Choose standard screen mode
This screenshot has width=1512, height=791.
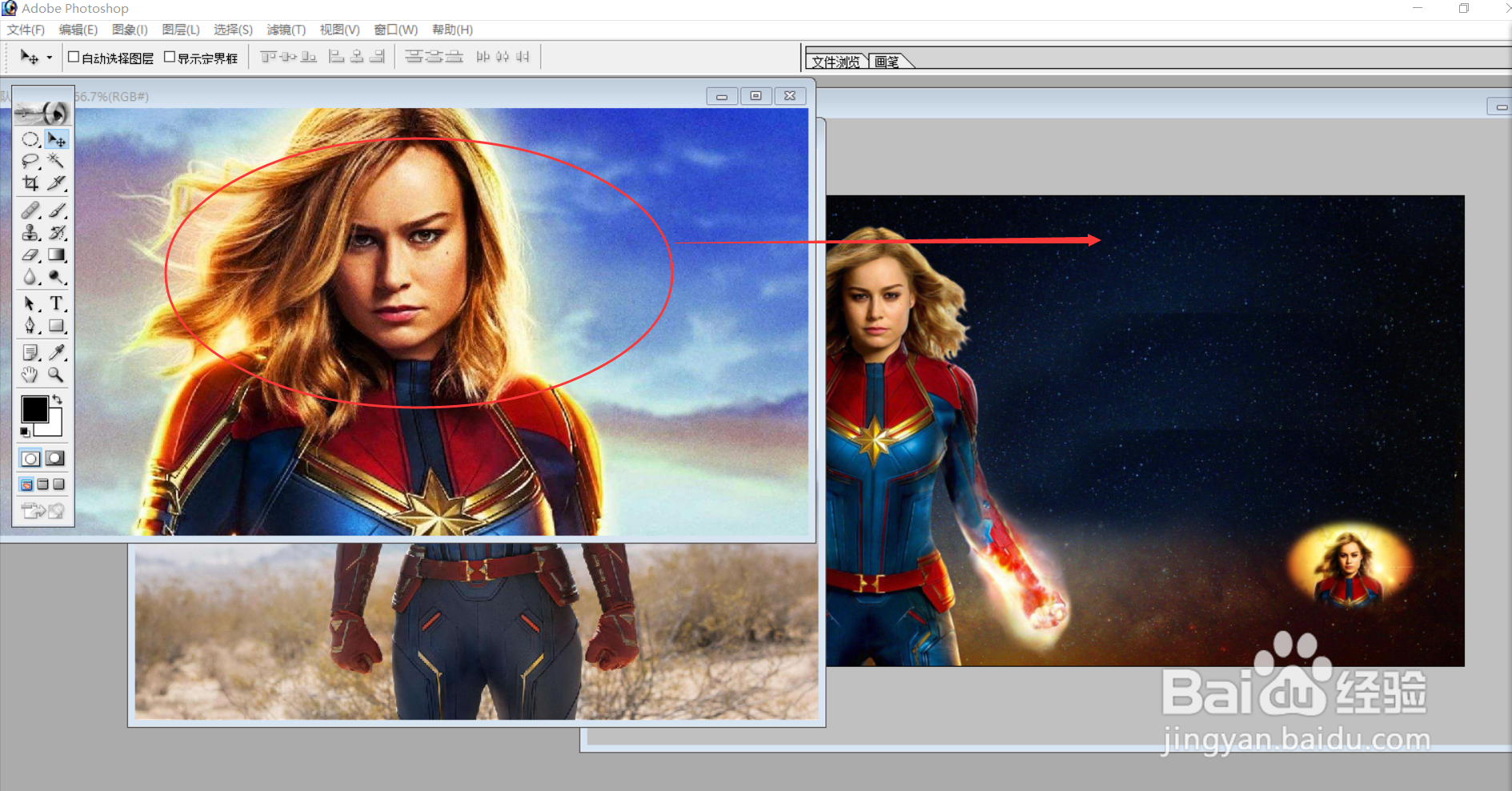[26, 484]
